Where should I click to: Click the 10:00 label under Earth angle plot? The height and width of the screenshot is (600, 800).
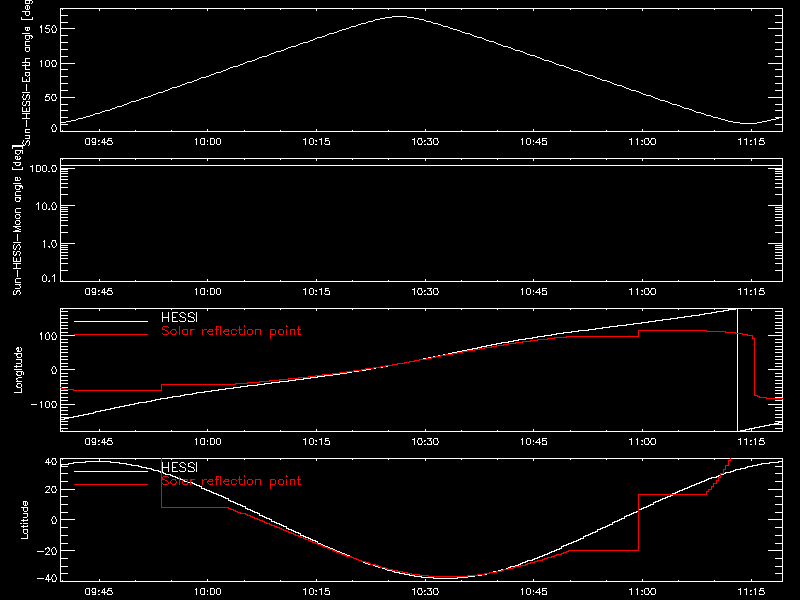(x=208, y=142)
